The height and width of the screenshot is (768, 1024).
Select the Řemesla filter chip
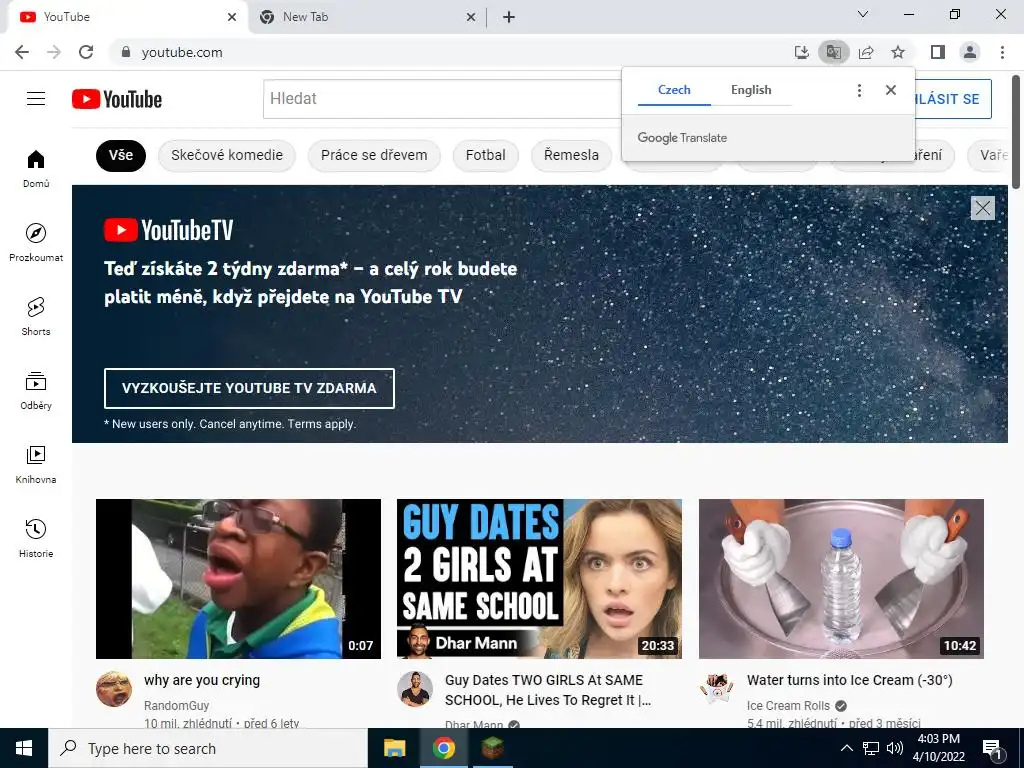coord(571,155)
